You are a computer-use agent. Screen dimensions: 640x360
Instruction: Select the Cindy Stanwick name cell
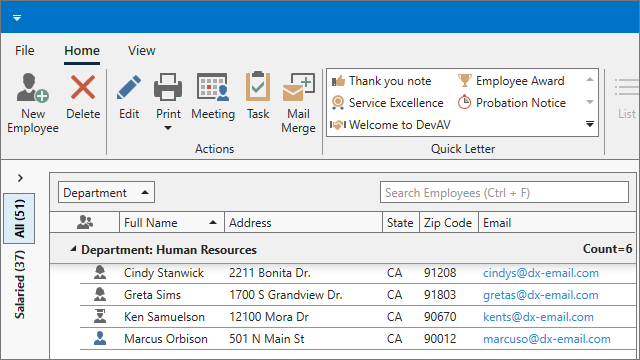pyautogui.click(x=164, y=273)
